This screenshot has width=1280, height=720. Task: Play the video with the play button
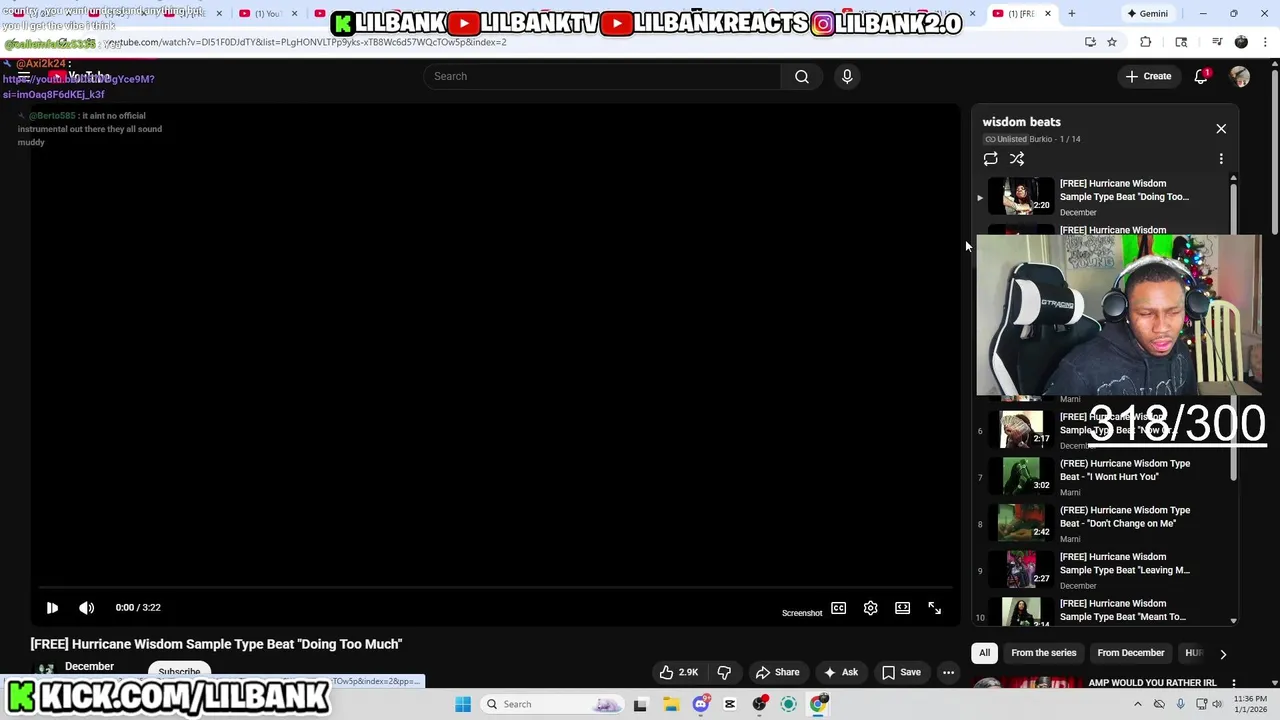[x=52, y=608]
